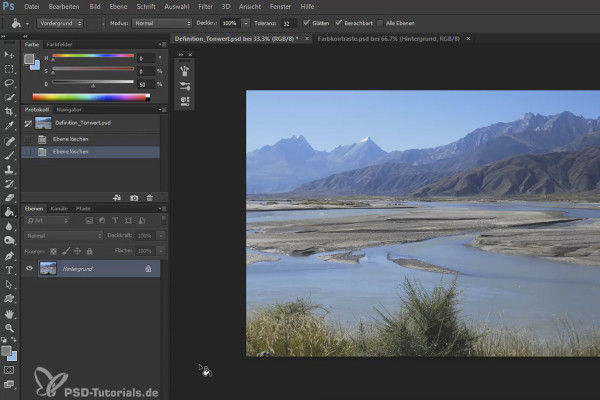The image size is (600, 400).
Task: Hide the Hintergrund layer visibility
Action: pyautogui.click(x=29, y=268)
